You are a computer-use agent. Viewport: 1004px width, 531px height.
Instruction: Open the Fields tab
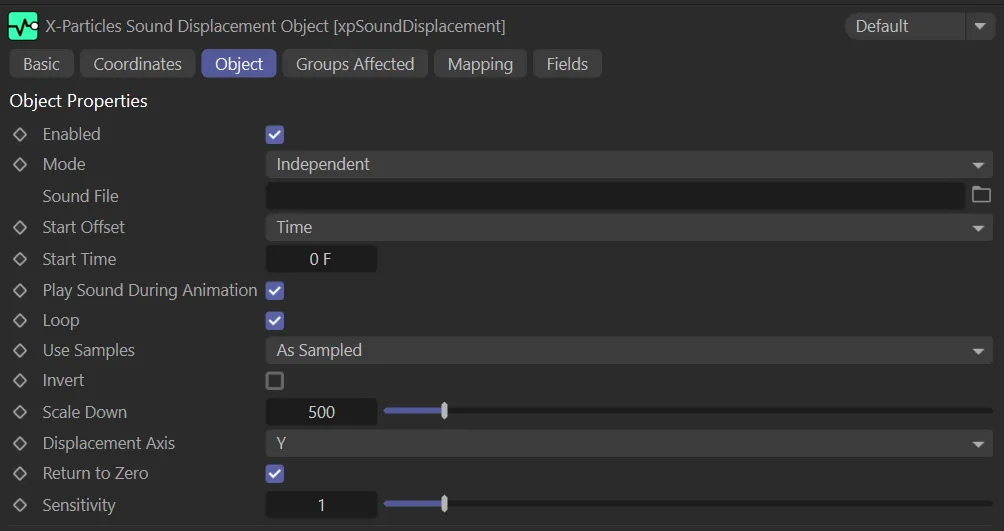coord(567,64)
